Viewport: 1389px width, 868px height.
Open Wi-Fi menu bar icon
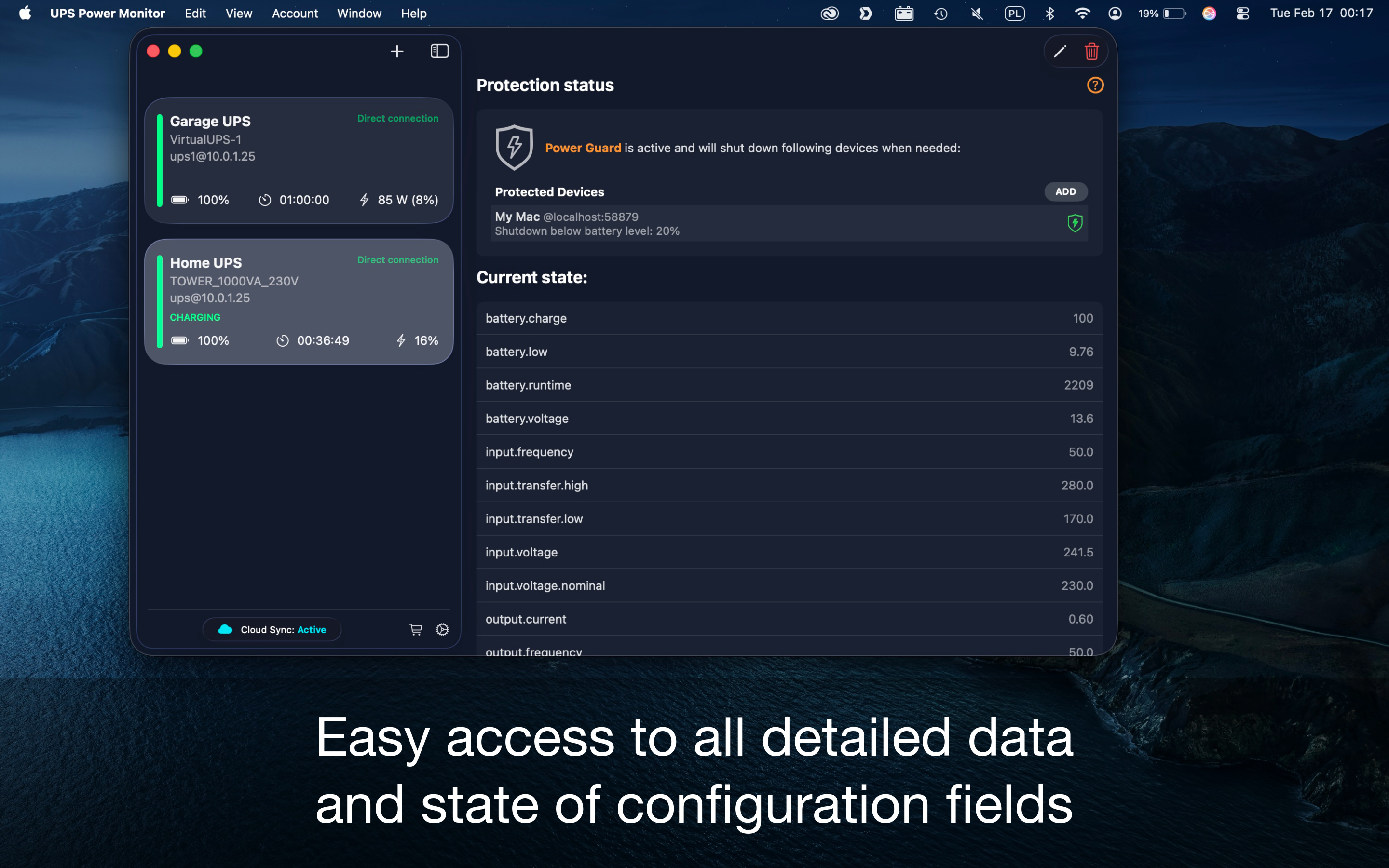pyautogui.click(x=1082, y=13)
